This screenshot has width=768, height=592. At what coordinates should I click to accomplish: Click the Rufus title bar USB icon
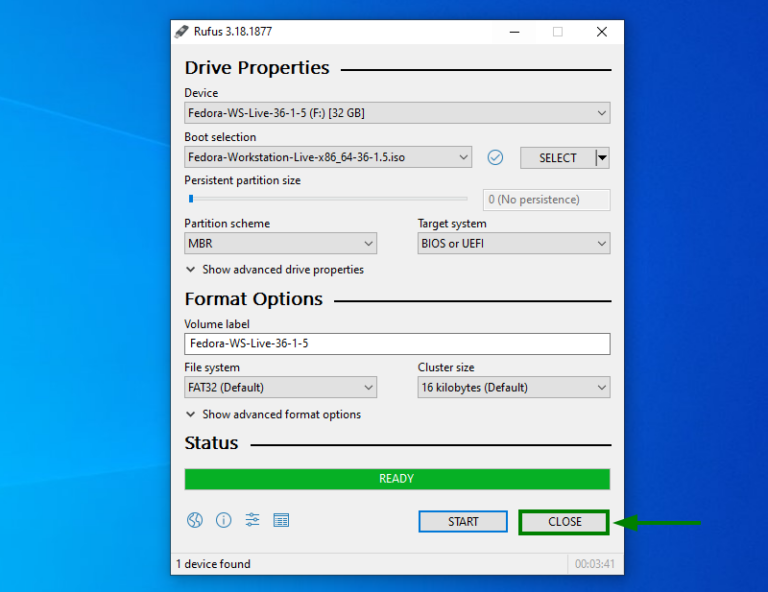tap(181, 31)
